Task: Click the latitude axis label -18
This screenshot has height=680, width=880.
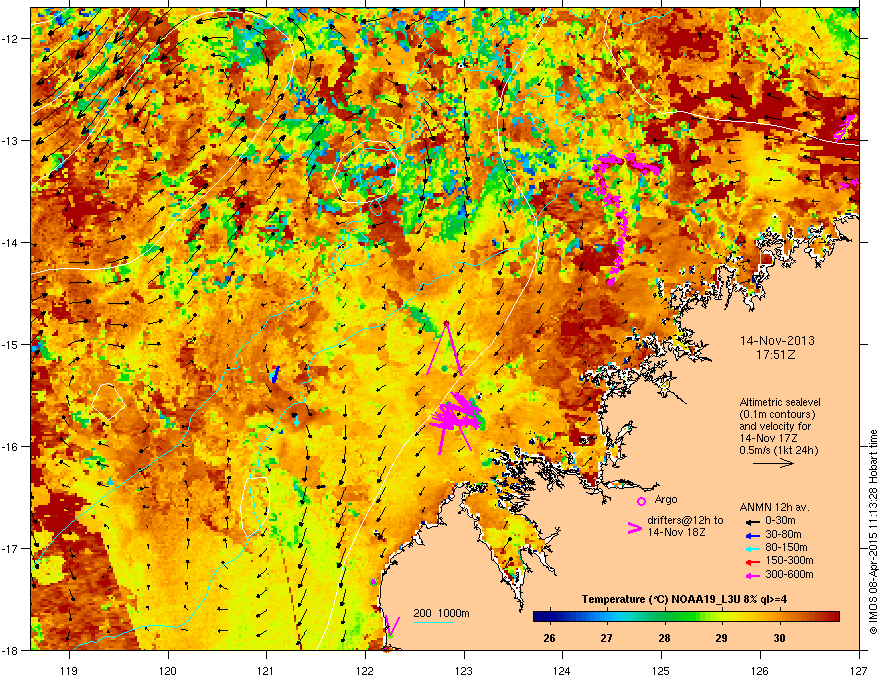Action: [x=11, y=650]
